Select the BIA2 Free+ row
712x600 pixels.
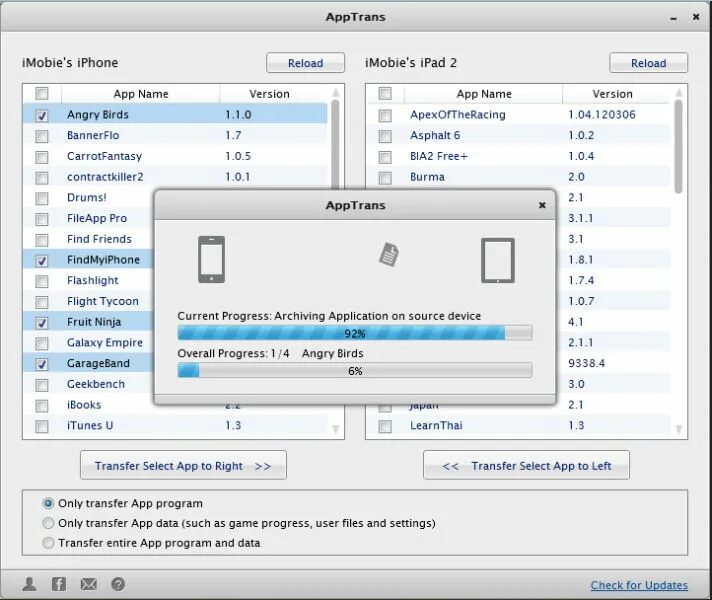(x=519, y=157)
